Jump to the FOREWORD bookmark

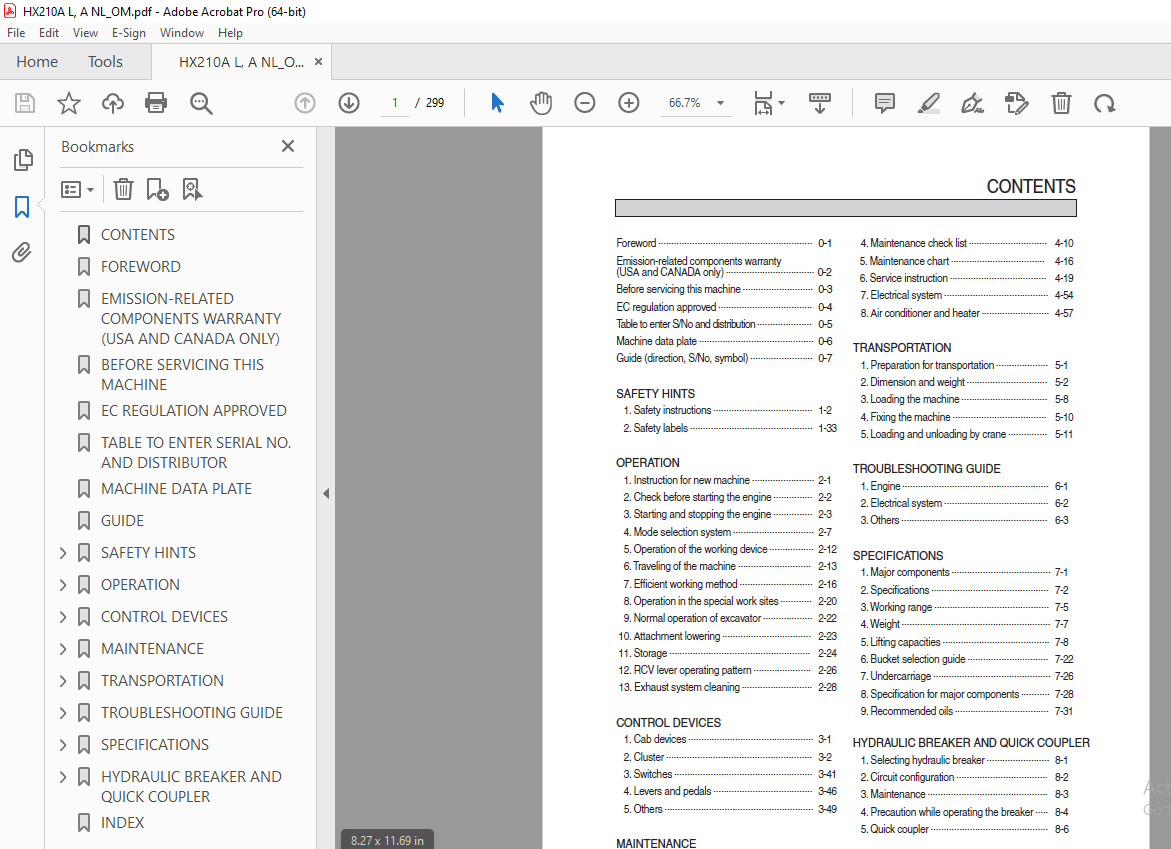[x=141, y=267]
